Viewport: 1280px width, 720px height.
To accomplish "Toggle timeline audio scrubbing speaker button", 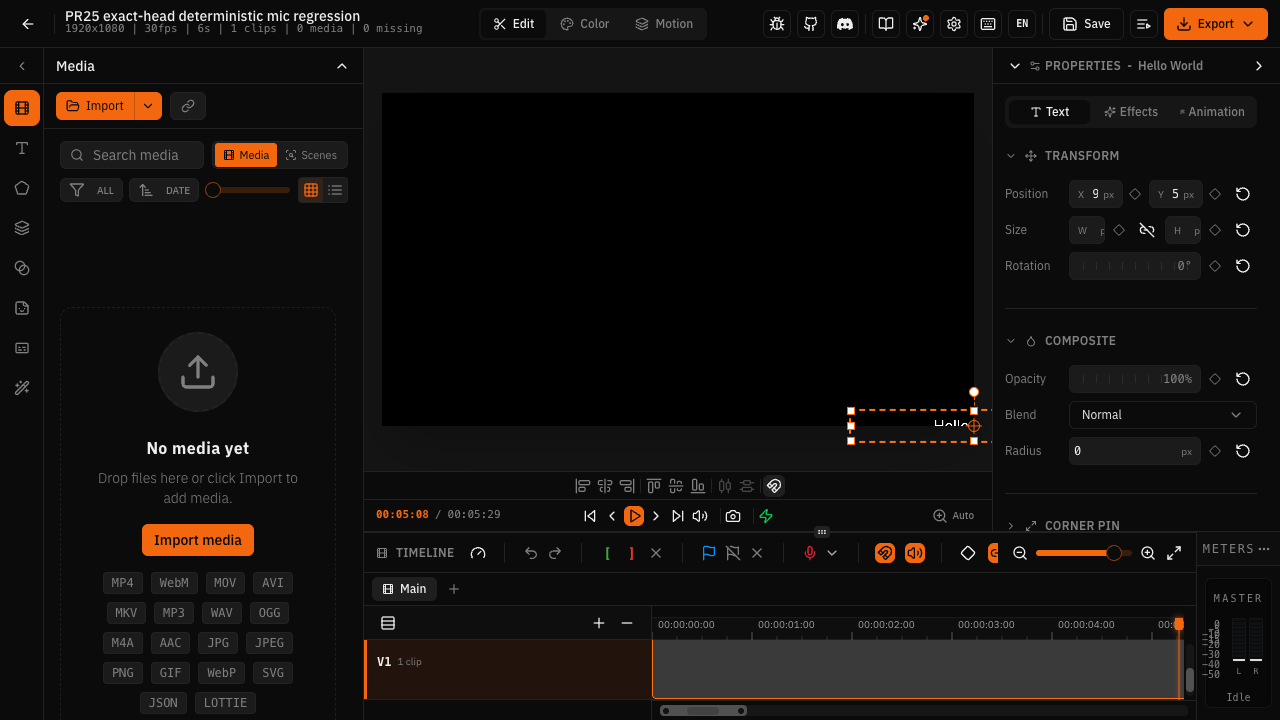I will pyautogui.click(x=915, y=553).
